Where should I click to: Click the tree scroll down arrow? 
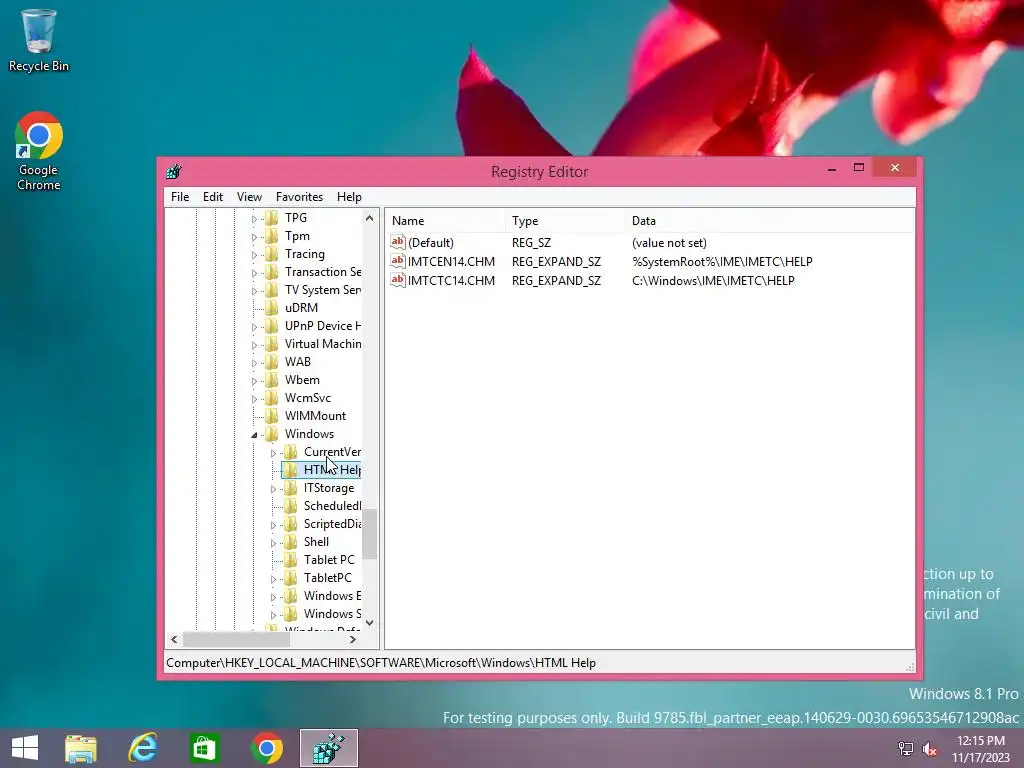click(370, 623)
